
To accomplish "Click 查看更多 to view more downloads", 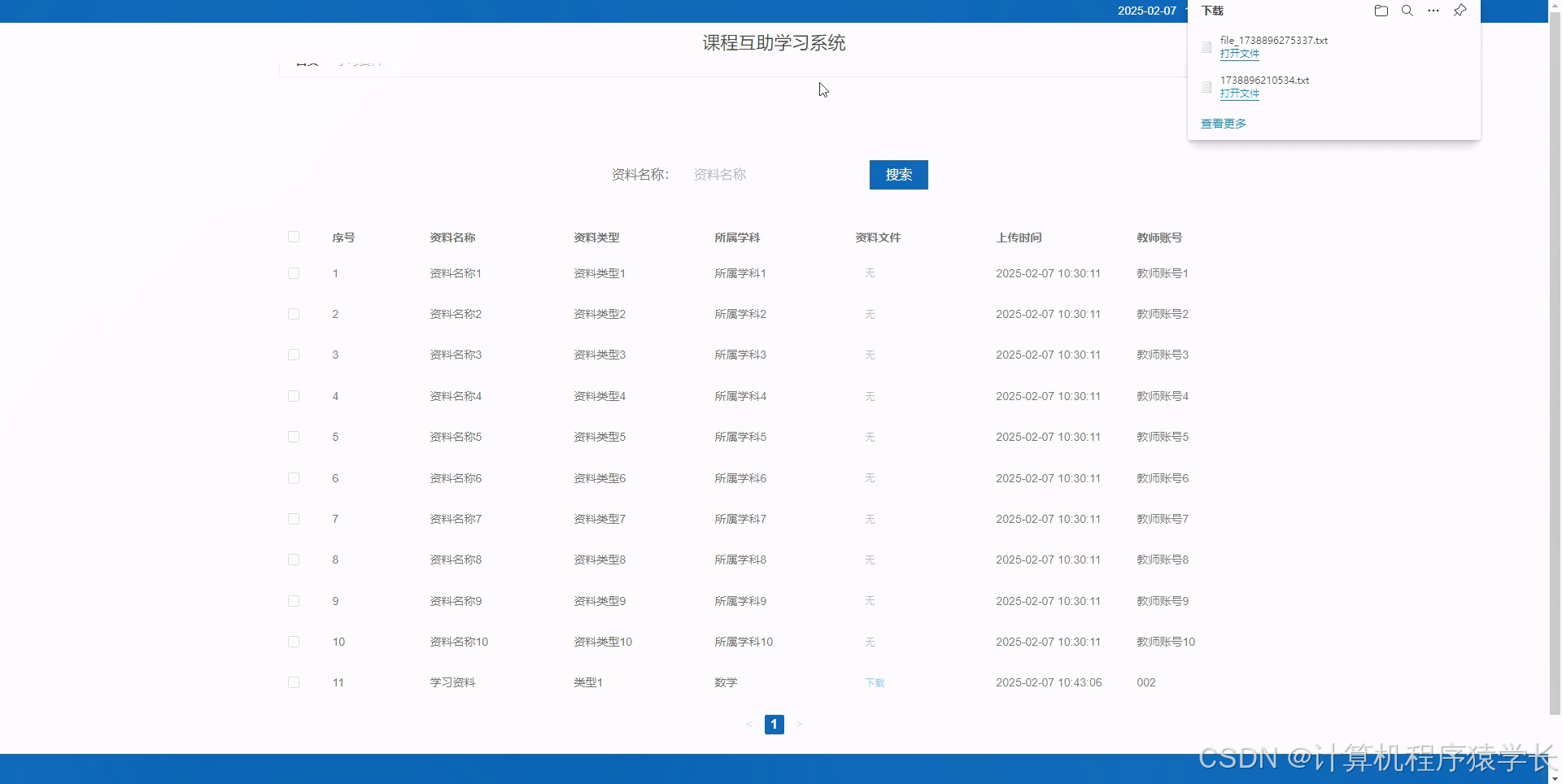I will pyautogui.click(x=1222, y=123).
